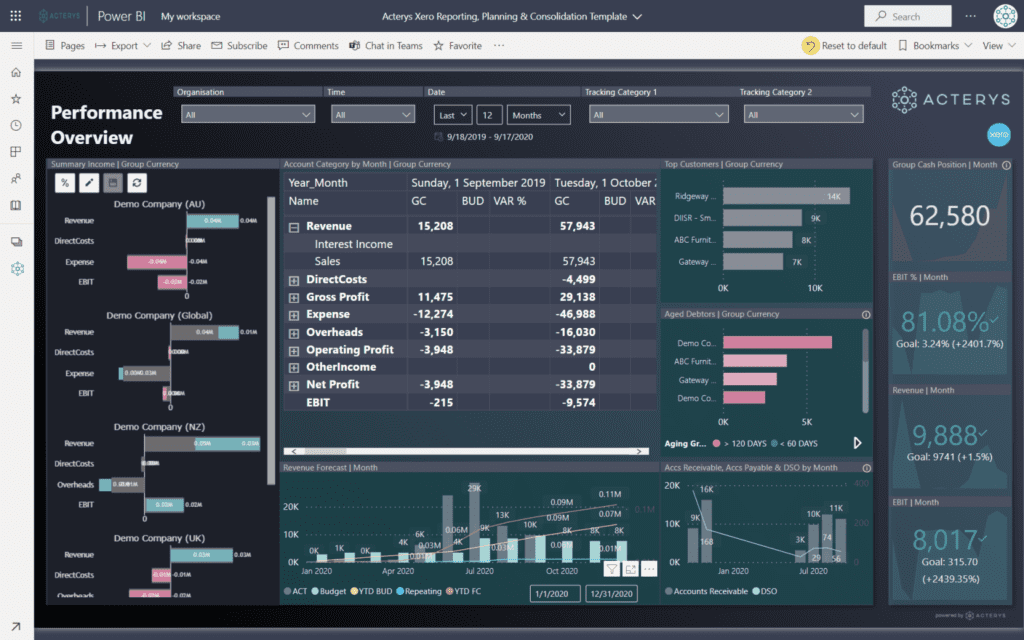
Task: Expand the DirectCosts row
Action: click(294, 280)
